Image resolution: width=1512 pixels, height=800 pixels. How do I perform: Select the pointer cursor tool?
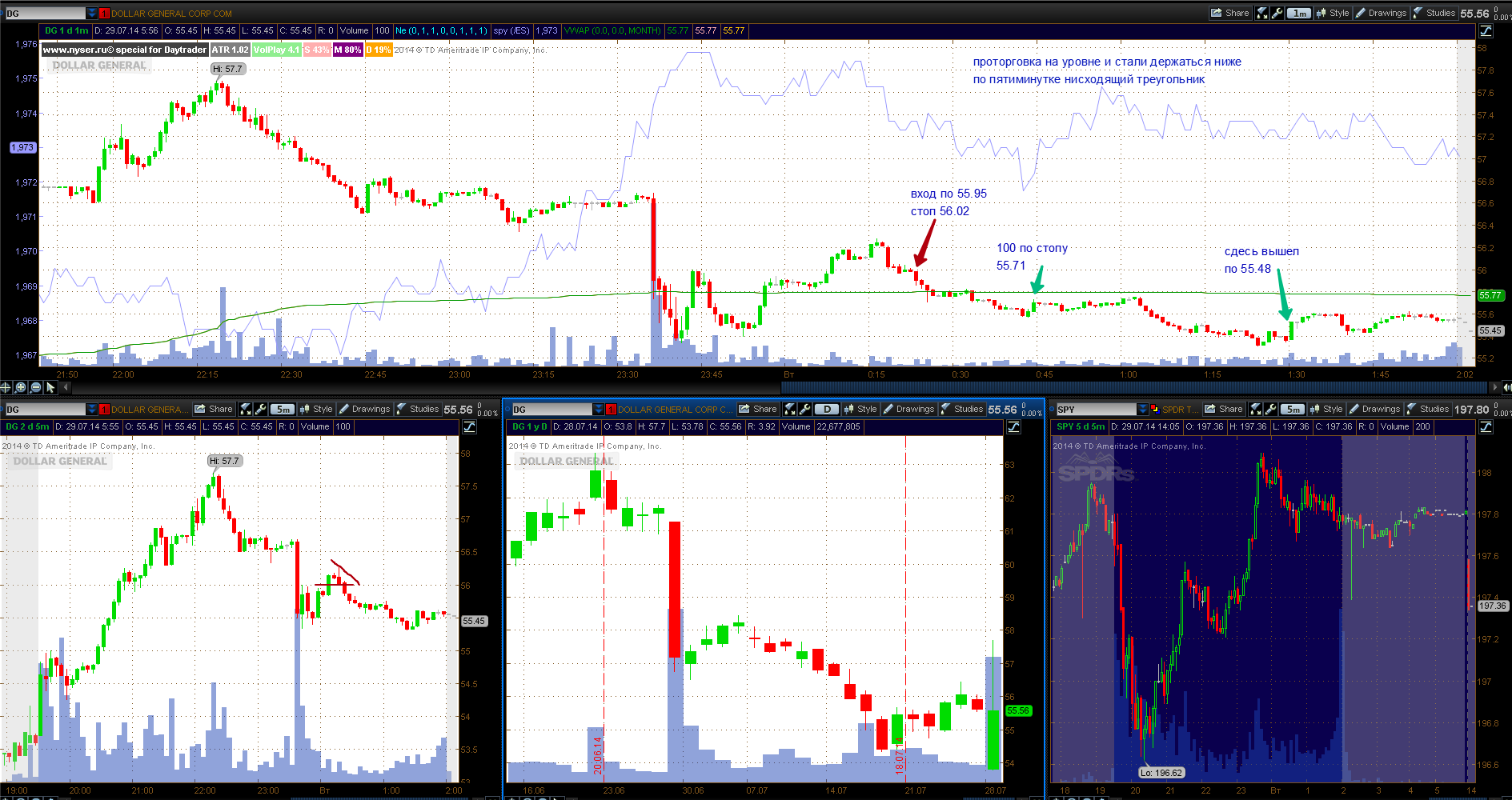[50, 387]
